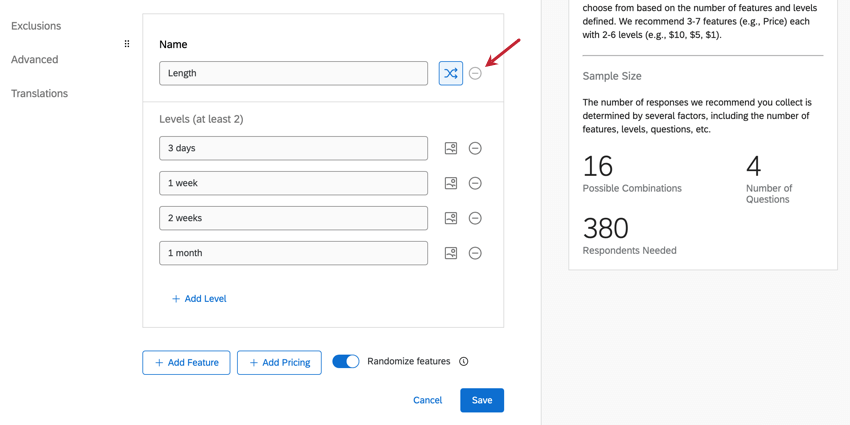The height and width of the screenshot is (425, 850).
Task: Click the Add Level link
Action: [x=199, y=299]
